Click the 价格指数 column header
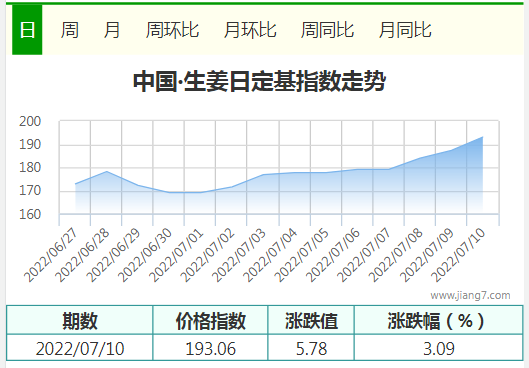The width and height of the screenshot is (529, 368). click(210, 320)
